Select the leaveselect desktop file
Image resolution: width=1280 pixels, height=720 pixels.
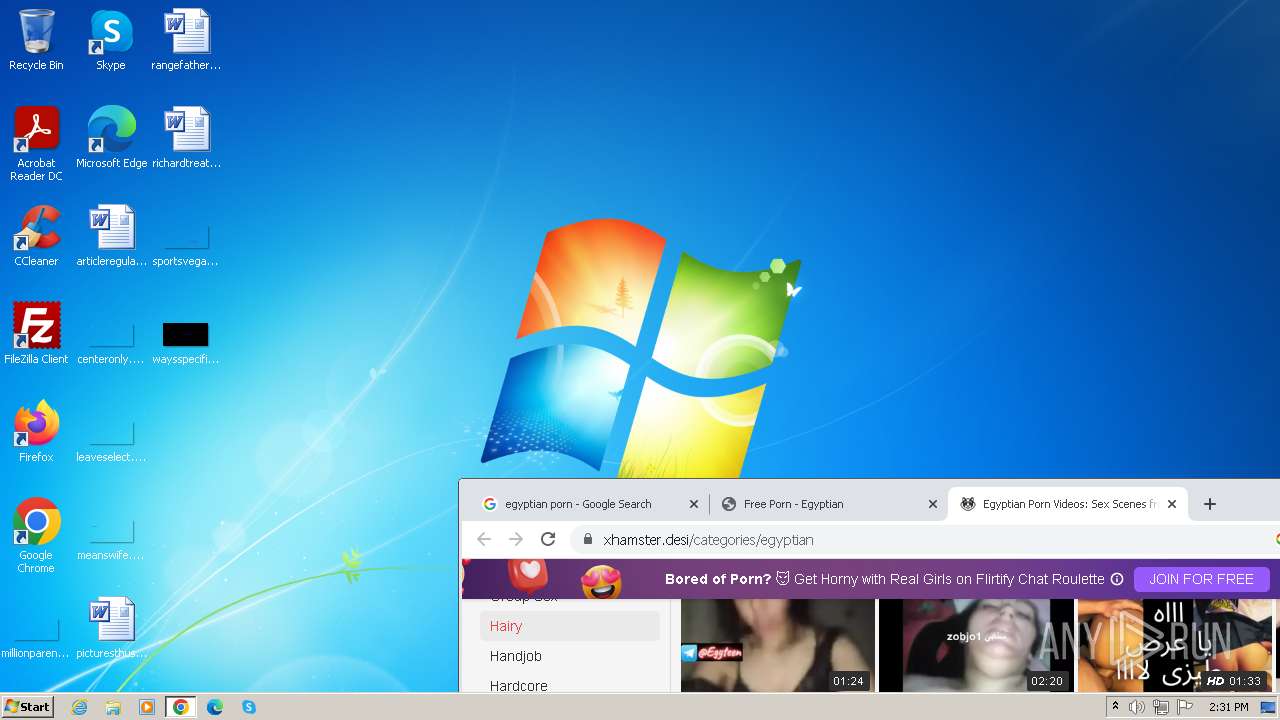[x=111, y=441]
